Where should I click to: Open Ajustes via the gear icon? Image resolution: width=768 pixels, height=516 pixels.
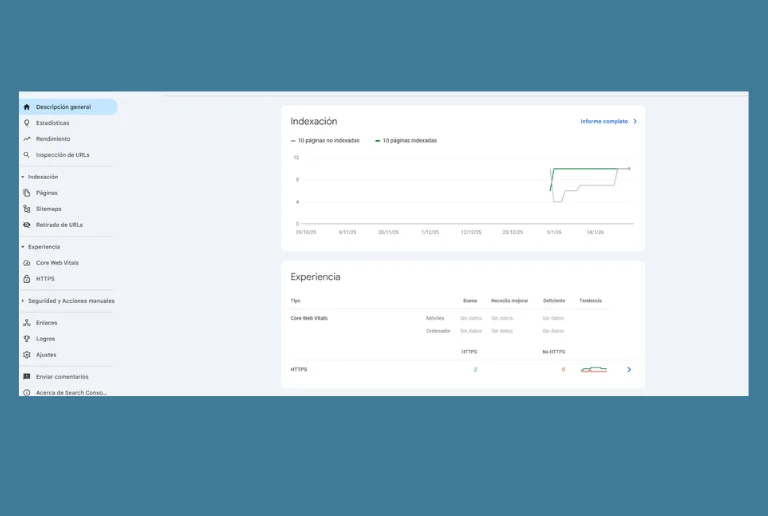pyautogui.click(x=27, y=355)
